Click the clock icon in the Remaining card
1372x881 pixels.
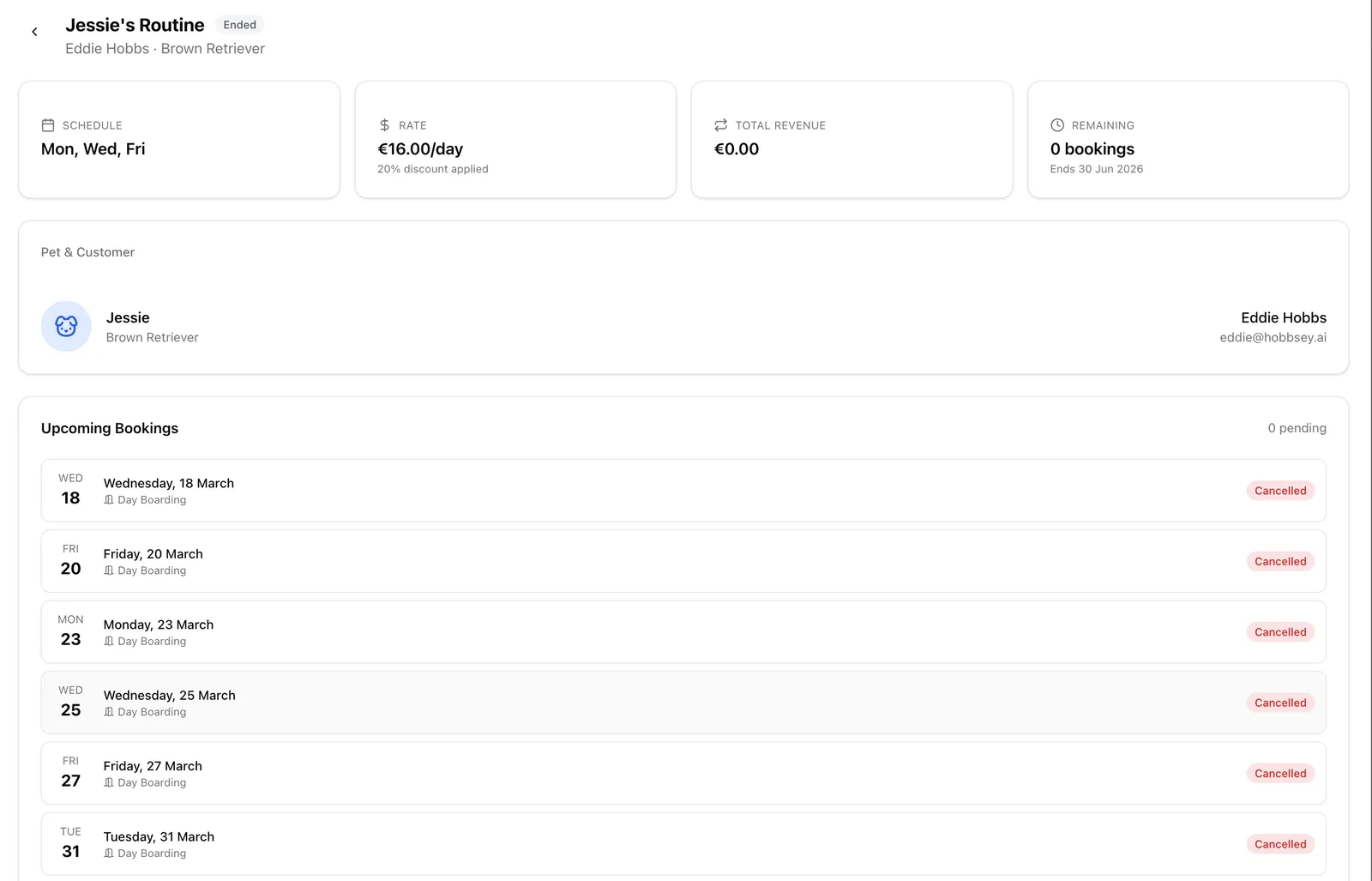[1058, 124]
